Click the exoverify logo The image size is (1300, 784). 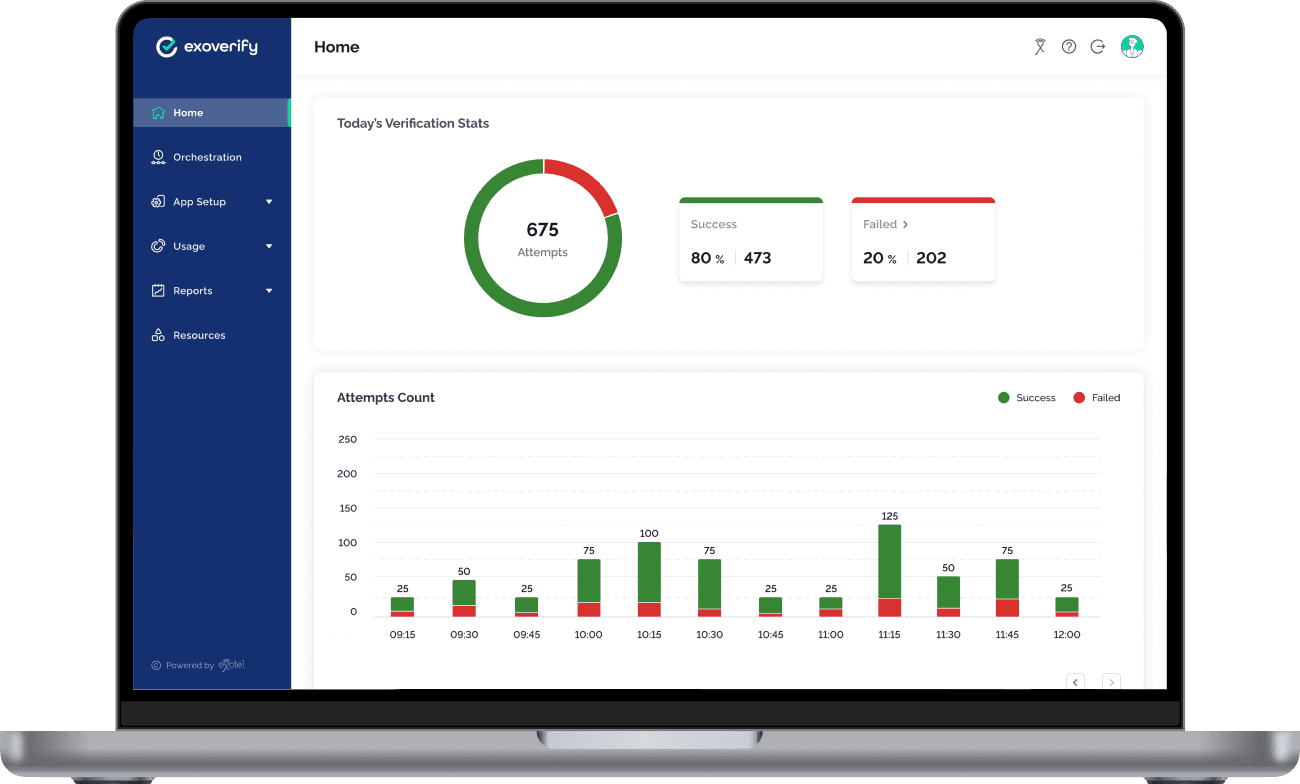click(x=207, y=47)
